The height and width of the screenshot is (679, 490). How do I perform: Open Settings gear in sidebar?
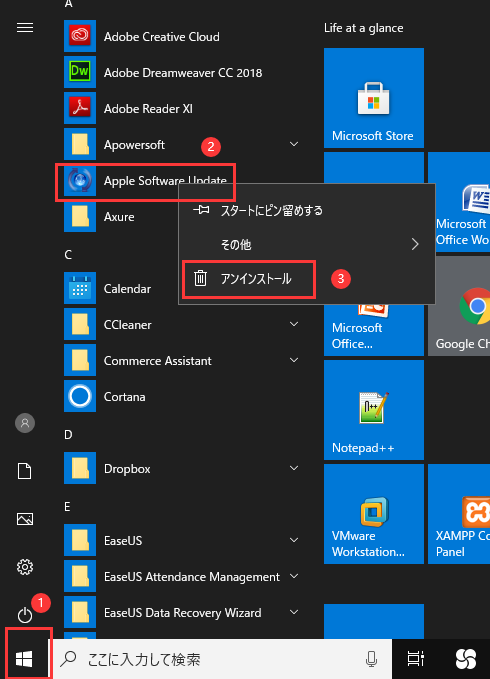click(x=25, y=567)
